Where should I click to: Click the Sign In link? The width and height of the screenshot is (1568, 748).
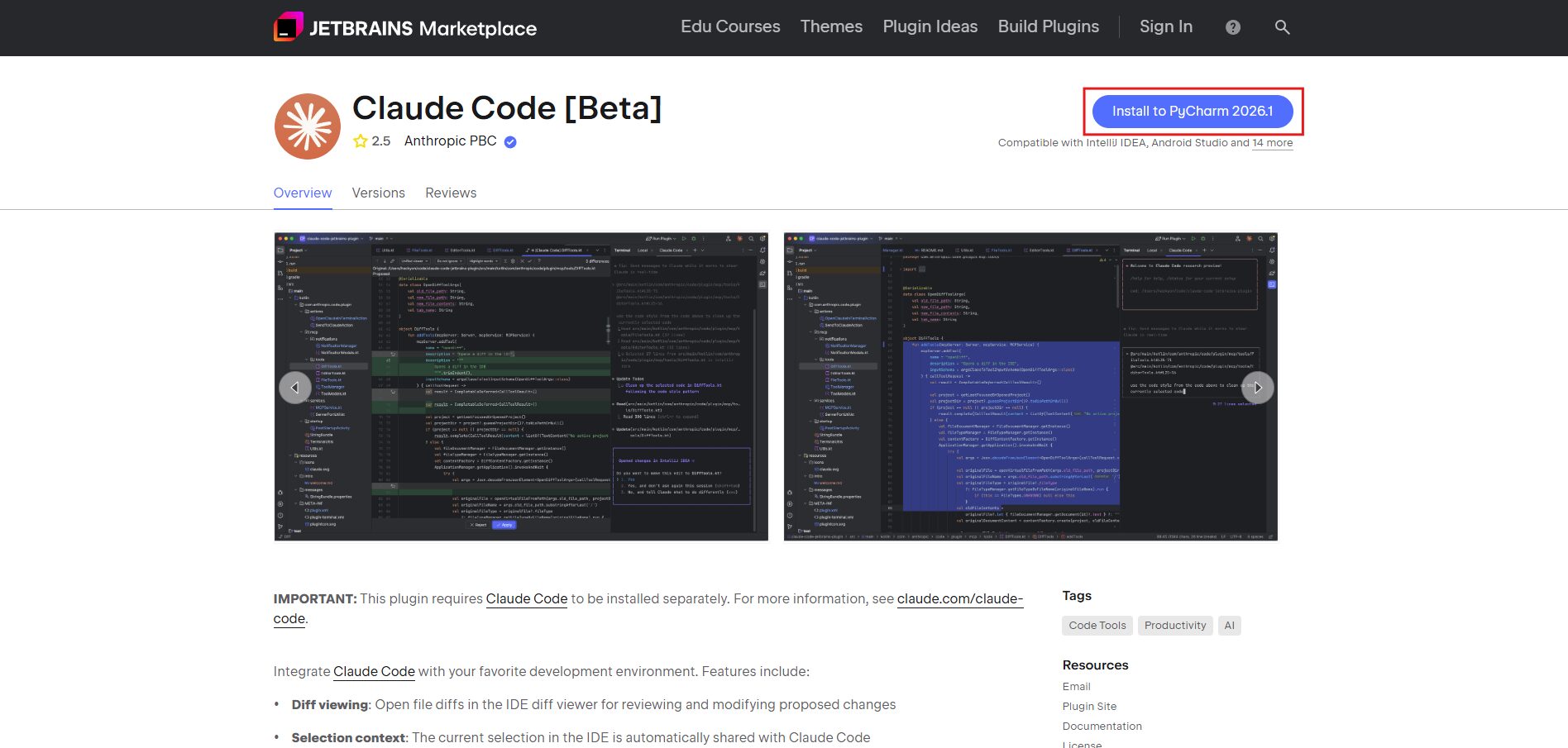(x=1165, y=26)
